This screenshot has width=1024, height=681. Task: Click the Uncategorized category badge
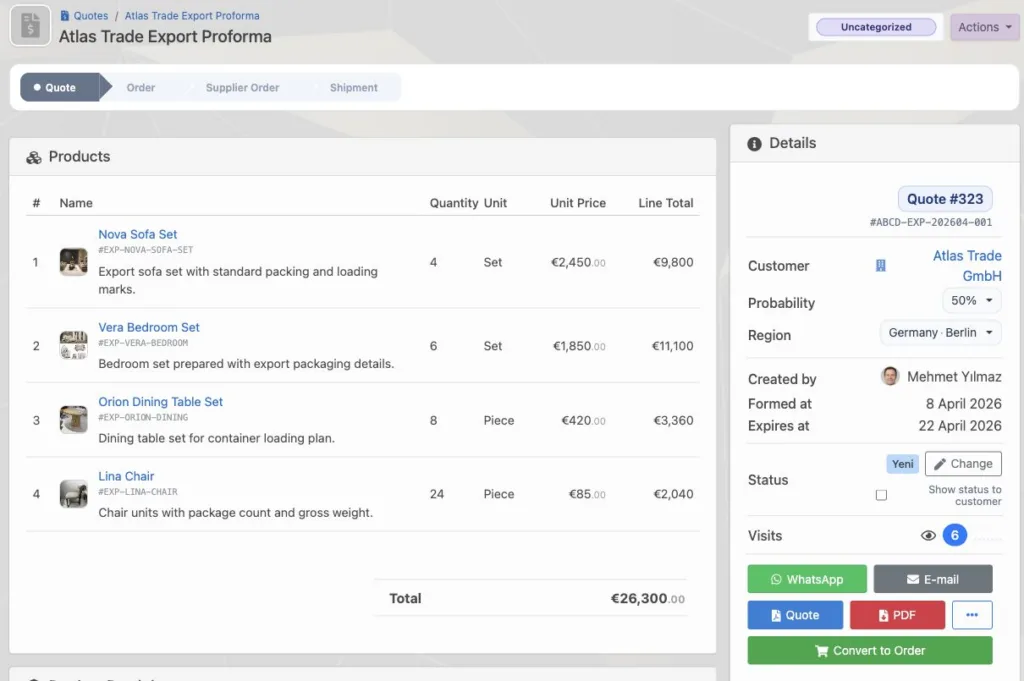click(876, 27)
